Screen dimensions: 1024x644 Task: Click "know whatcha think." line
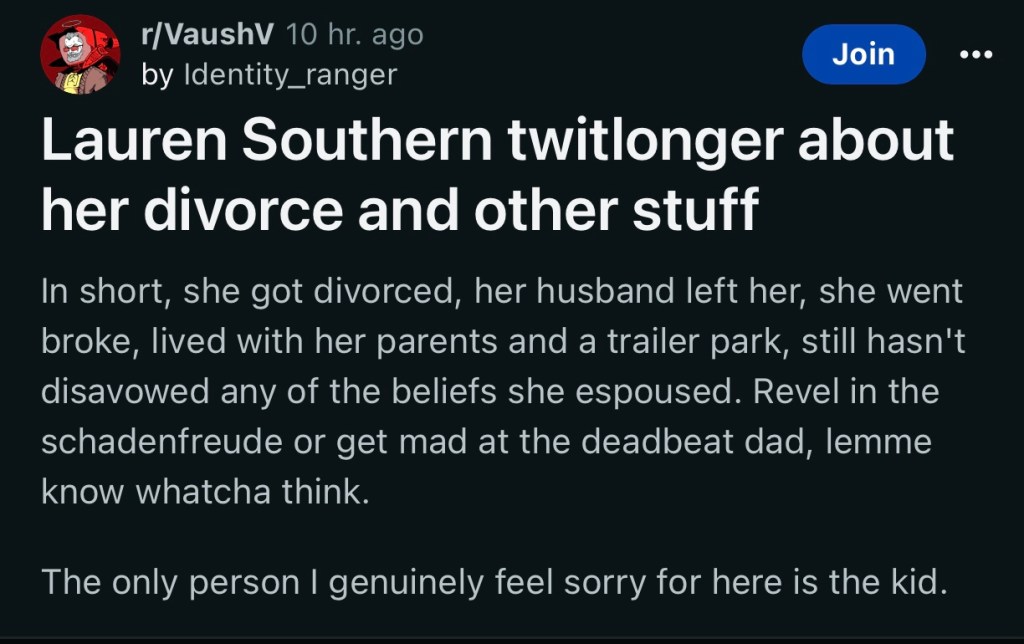[205, 491]
